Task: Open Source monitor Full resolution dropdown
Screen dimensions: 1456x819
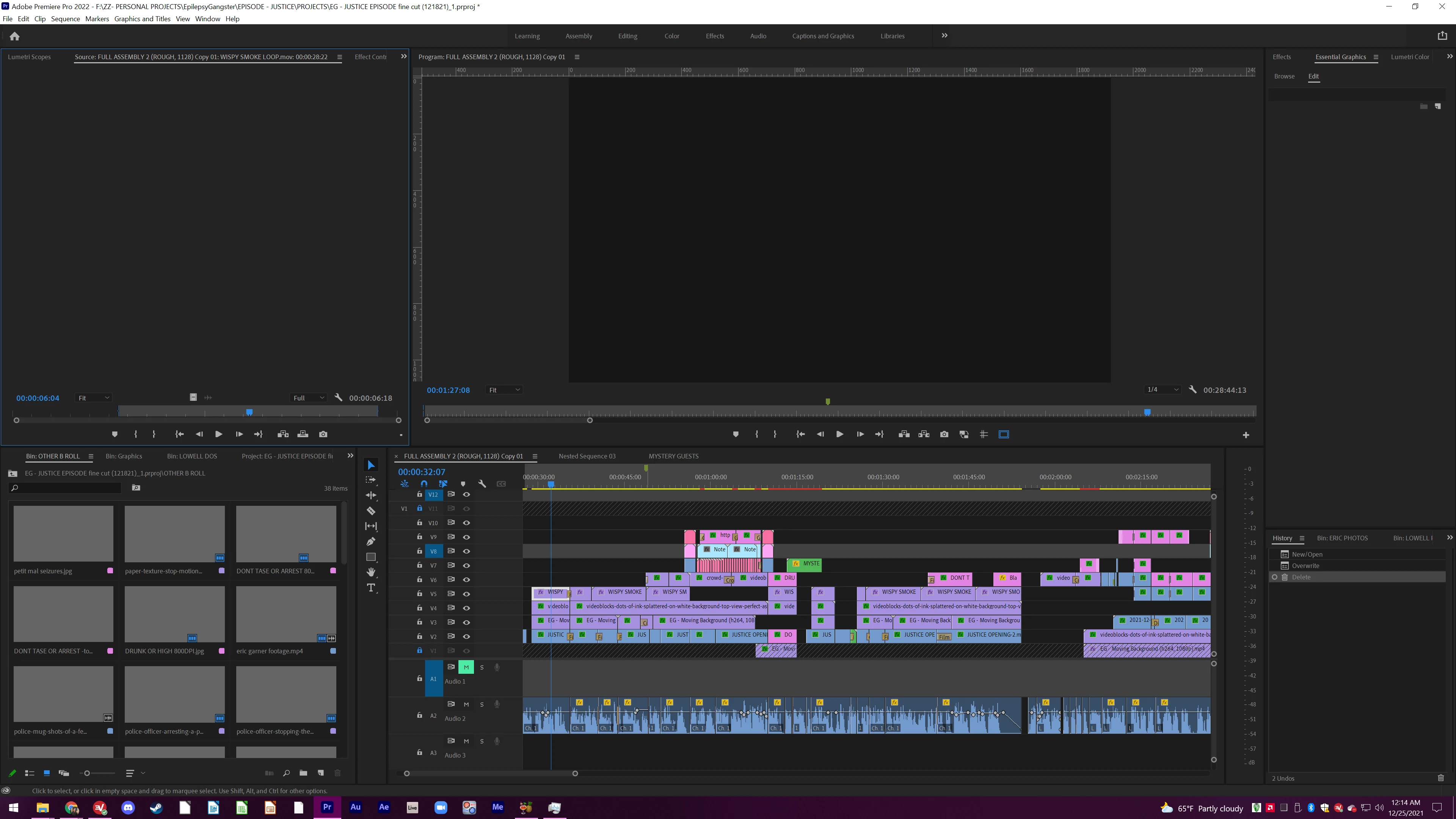Action: click(308, 398)
